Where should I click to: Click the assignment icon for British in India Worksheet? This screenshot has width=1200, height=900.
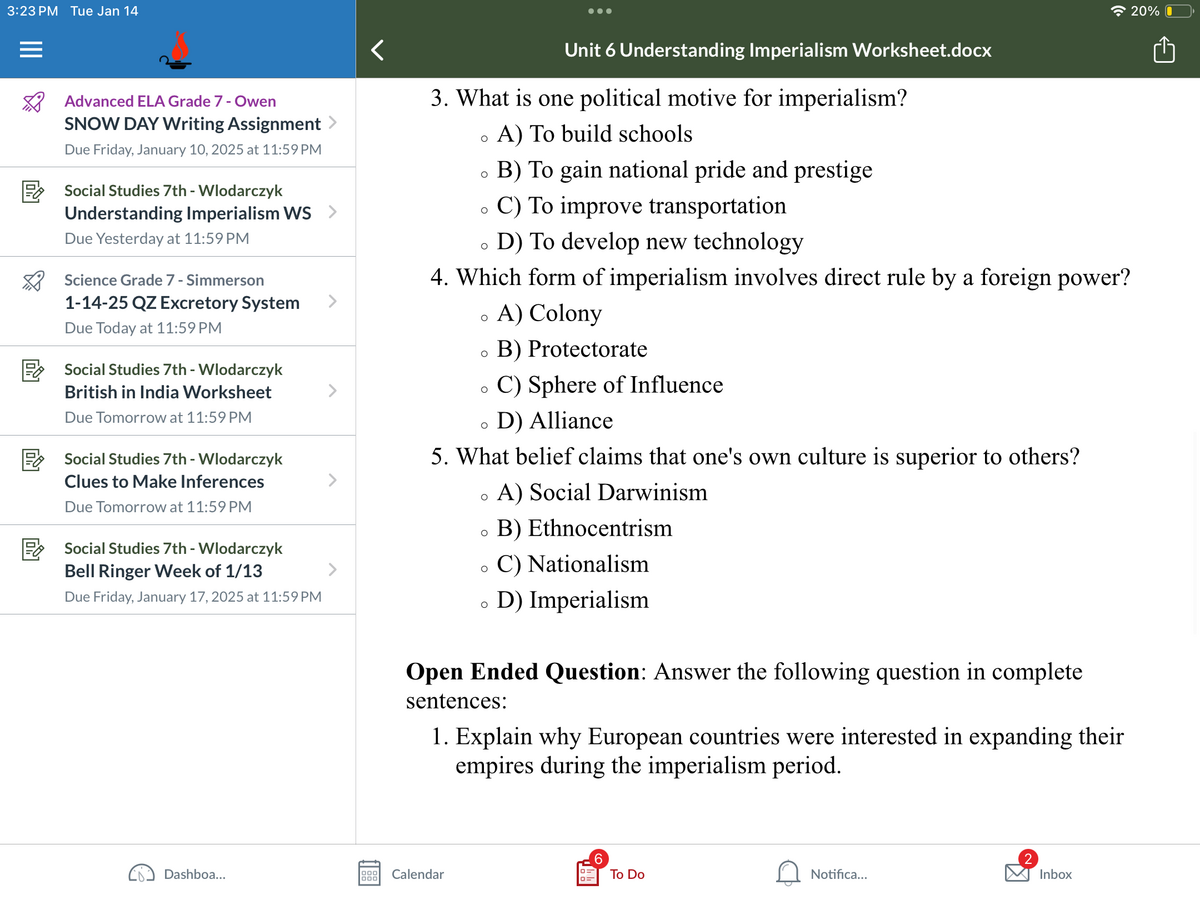click(x=34, y=370)
